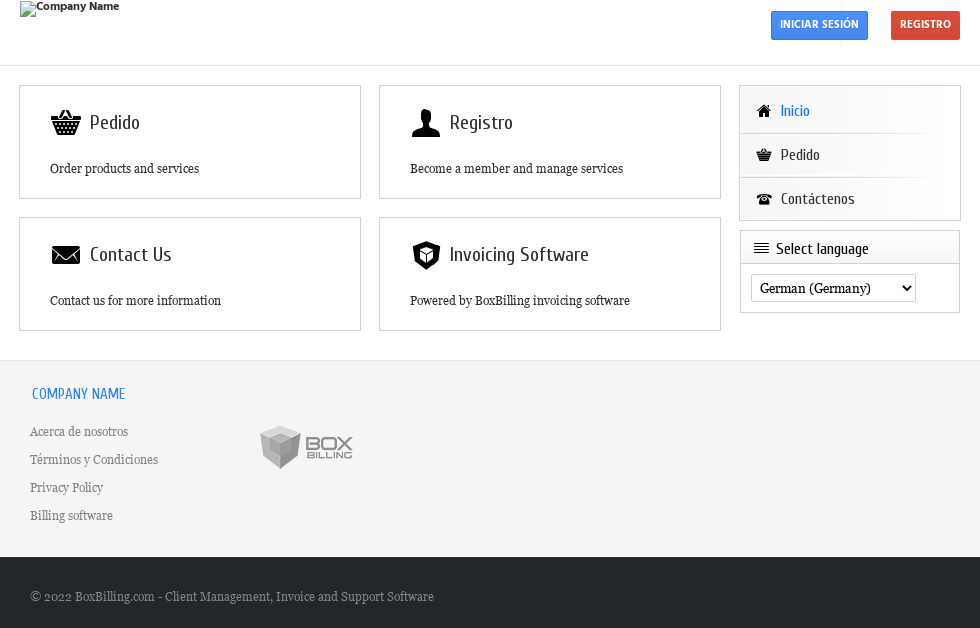Screen dimensions: 980x628
Task: Click the person icon on the Registro card
Action: pyautogui.click(x=426, y=122)
